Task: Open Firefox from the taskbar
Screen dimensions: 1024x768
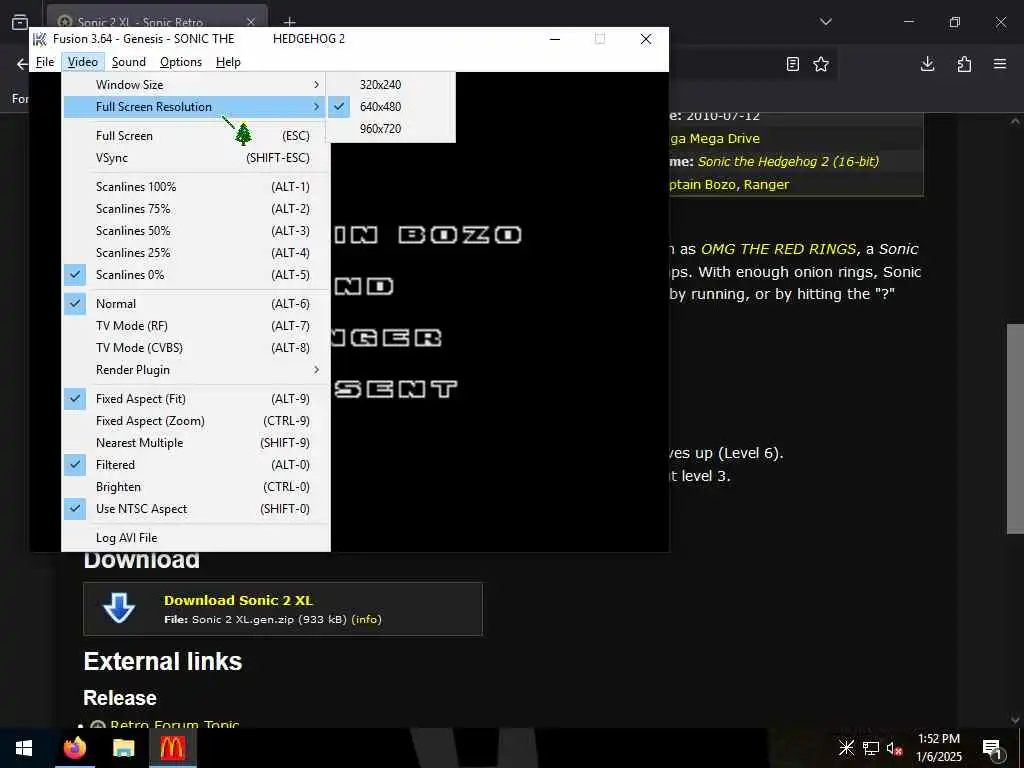Action: pos(74,748)
